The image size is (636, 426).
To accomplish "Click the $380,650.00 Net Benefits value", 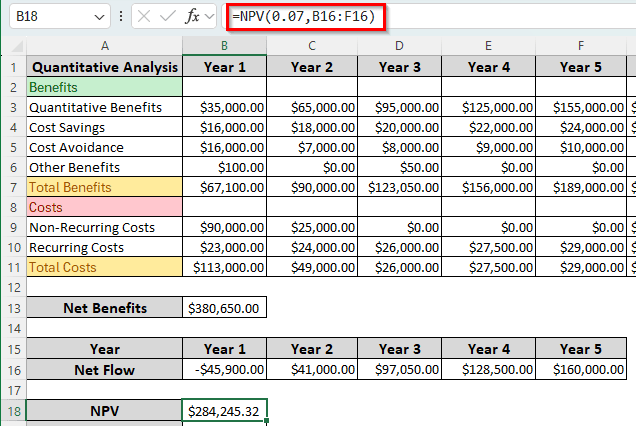I will click(x=224, y=308).
